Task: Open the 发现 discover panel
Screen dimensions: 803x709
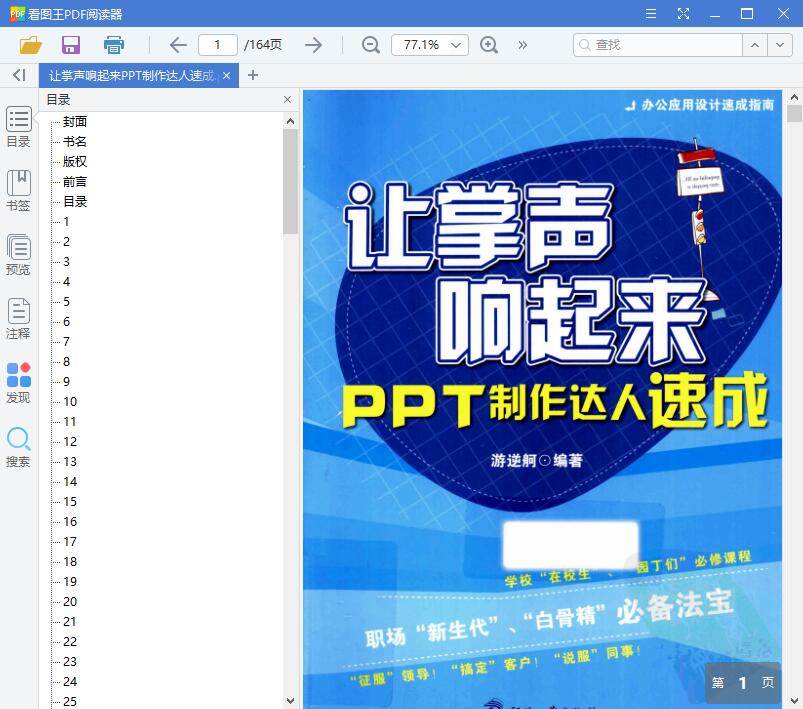Action: (18, 383)
